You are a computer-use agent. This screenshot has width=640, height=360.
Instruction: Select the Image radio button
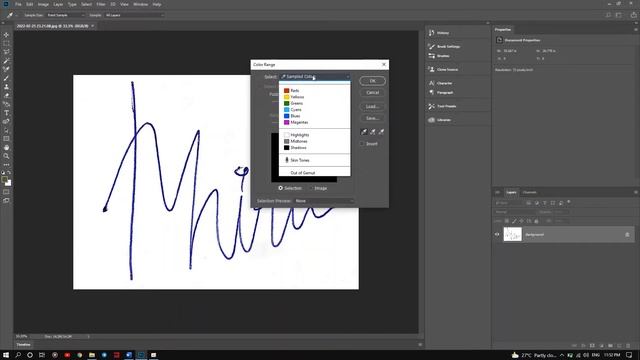[x=311, y=188]
